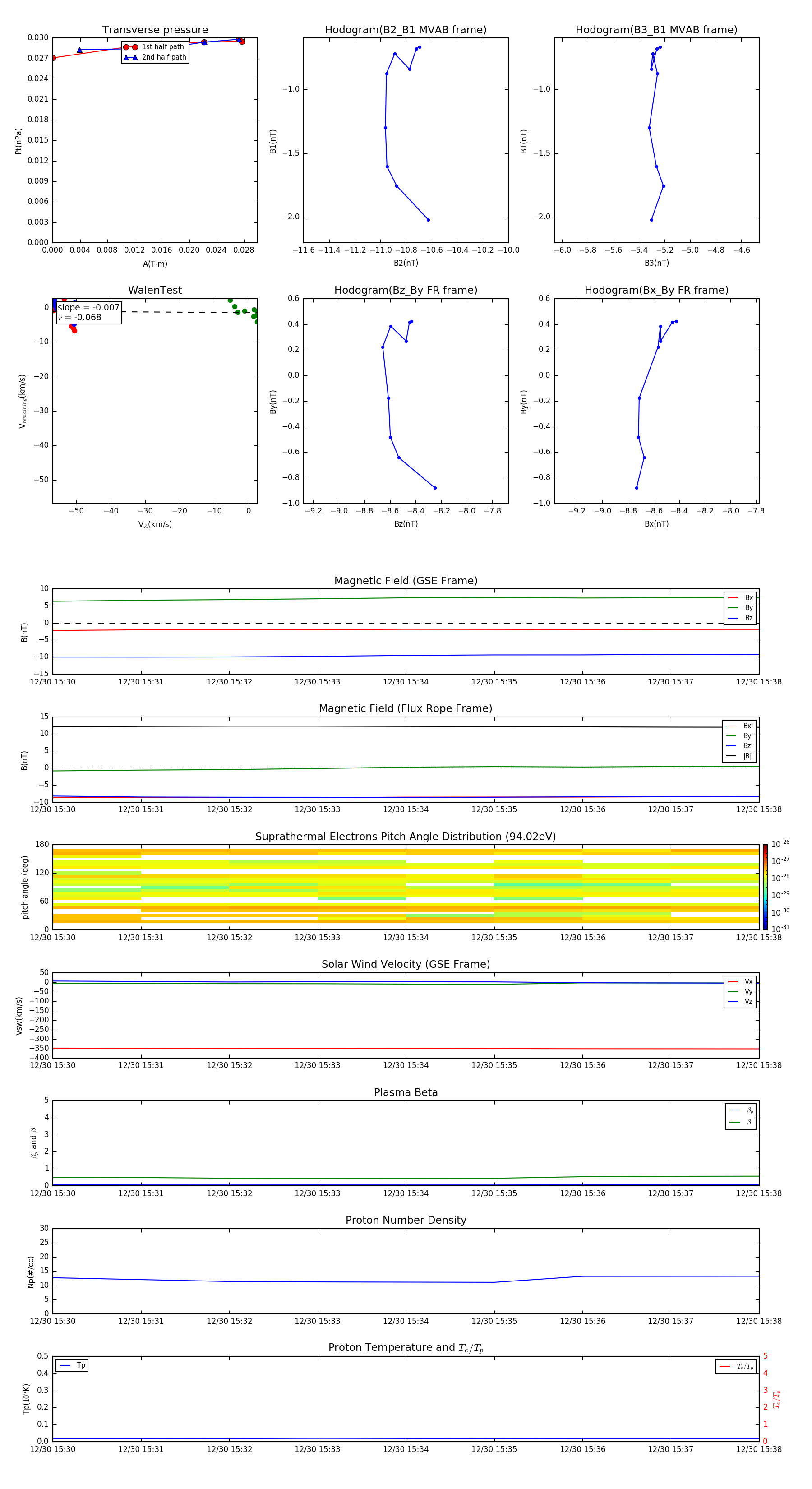Click the 'Hodogram(Bx_By FR frame)' title
Screen dimensions: 812x1489
pyautogui.click(x=656, y=290)
